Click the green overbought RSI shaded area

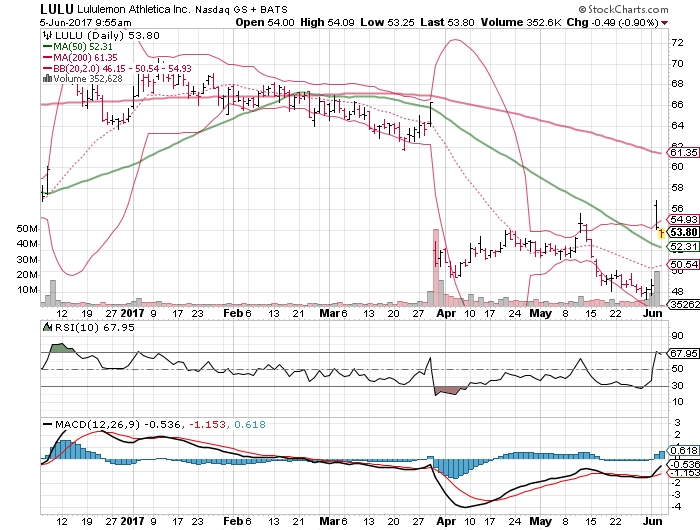click(62, 348)
